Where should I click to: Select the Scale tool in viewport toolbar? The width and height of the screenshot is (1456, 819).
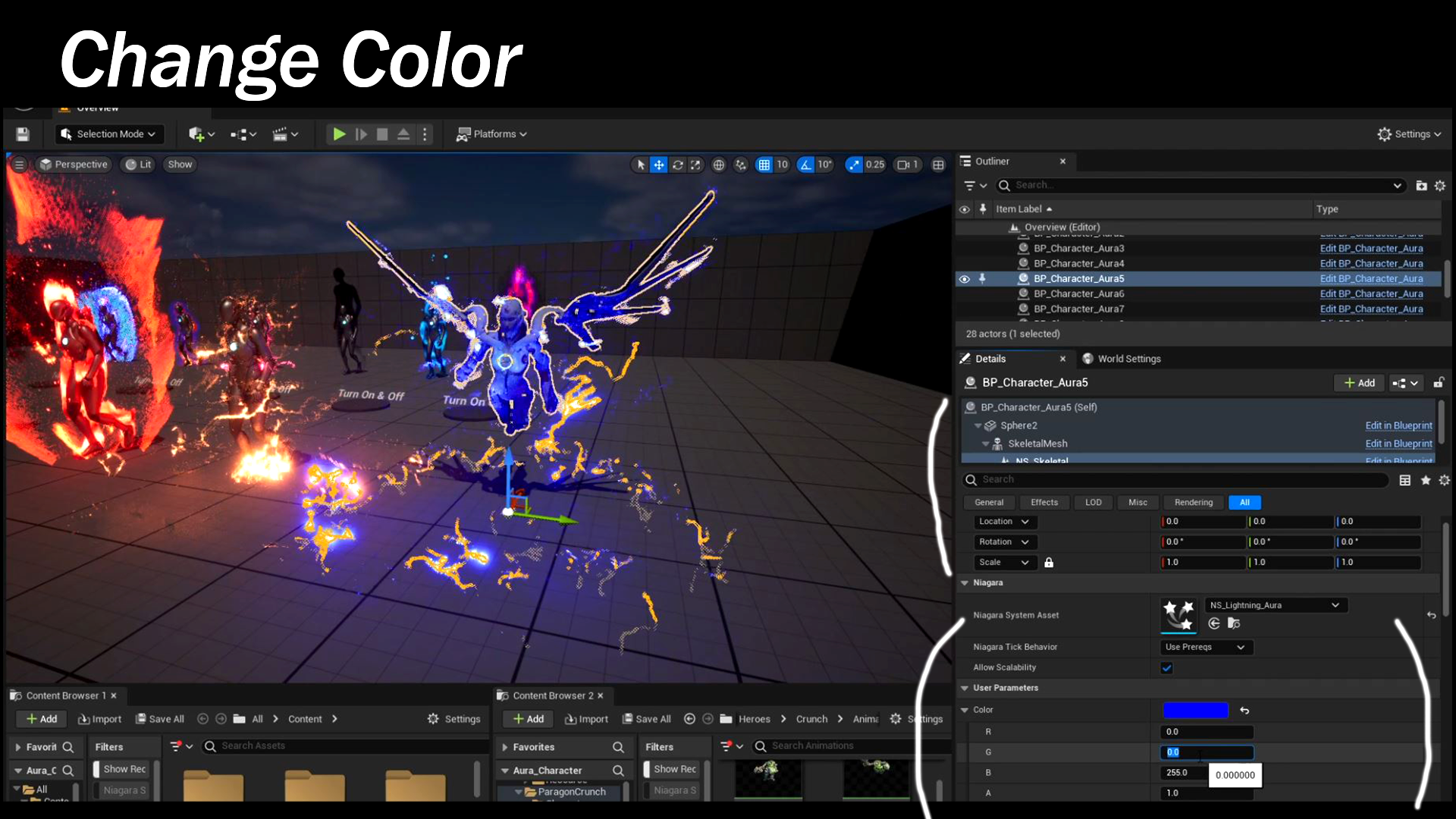pyautogui.click(x=696, y=165)
